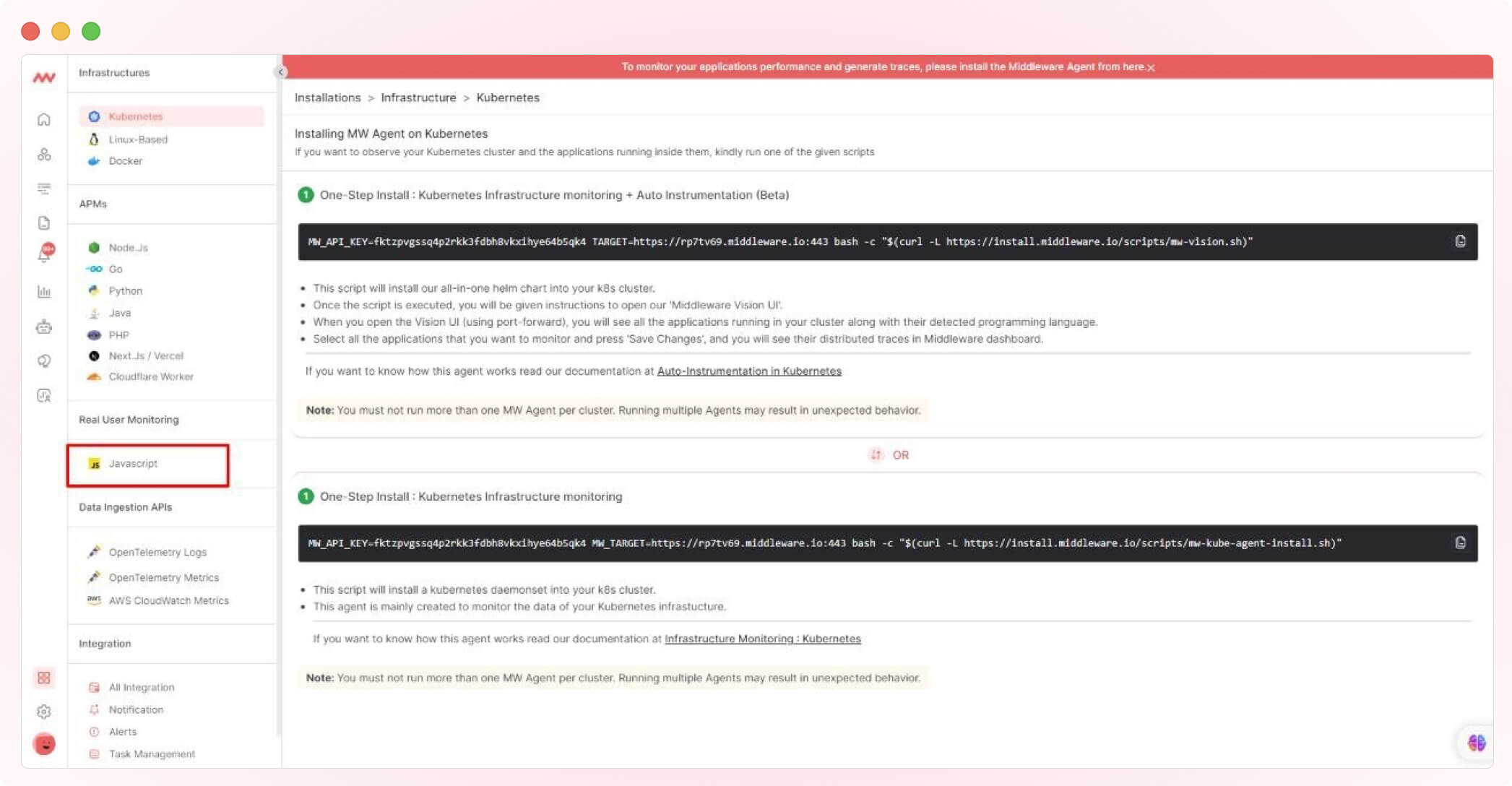Click the home icon in left sidebar
The width and height of the screenshot is (1512, 786).
point(44,119)
